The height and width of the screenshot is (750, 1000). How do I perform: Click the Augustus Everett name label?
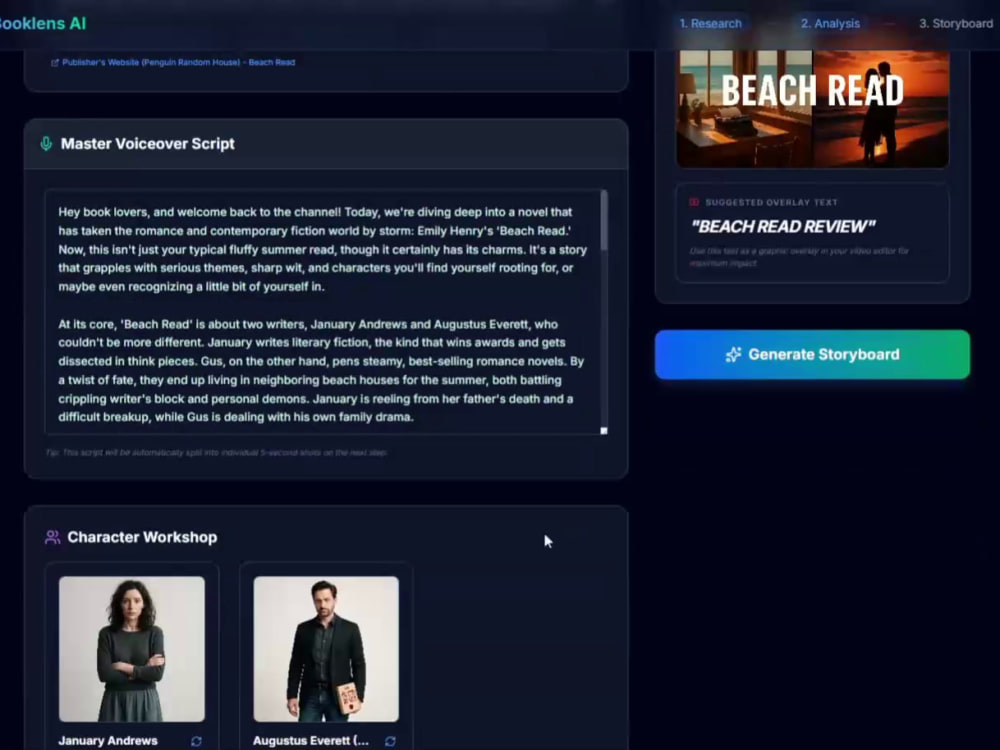[311, 740]
